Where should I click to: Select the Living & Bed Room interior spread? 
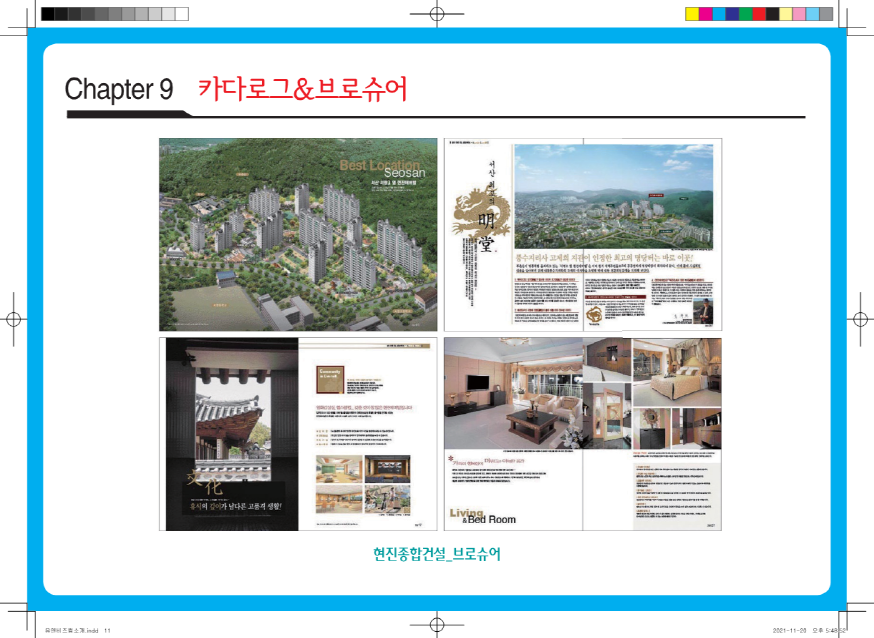(x=582, y=433)
